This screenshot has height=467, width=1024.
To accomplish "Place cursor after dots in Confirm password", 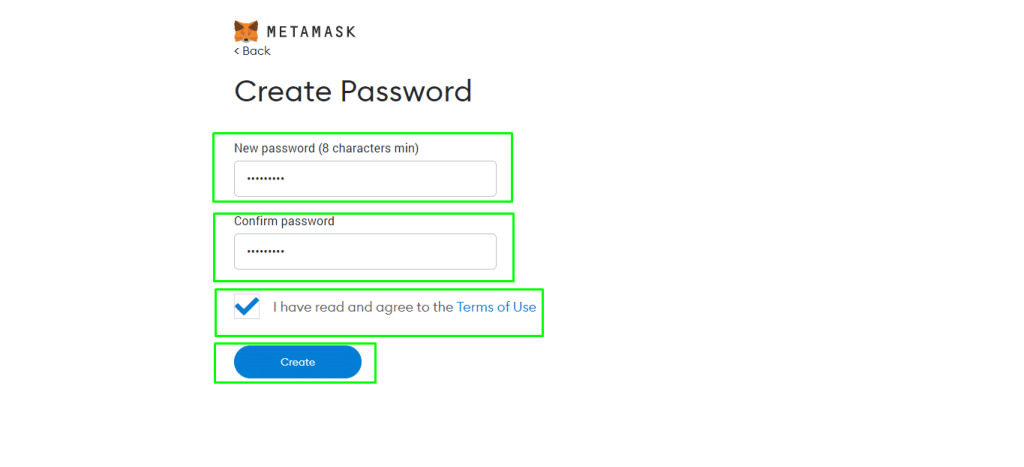I will [x=287, y=251].
